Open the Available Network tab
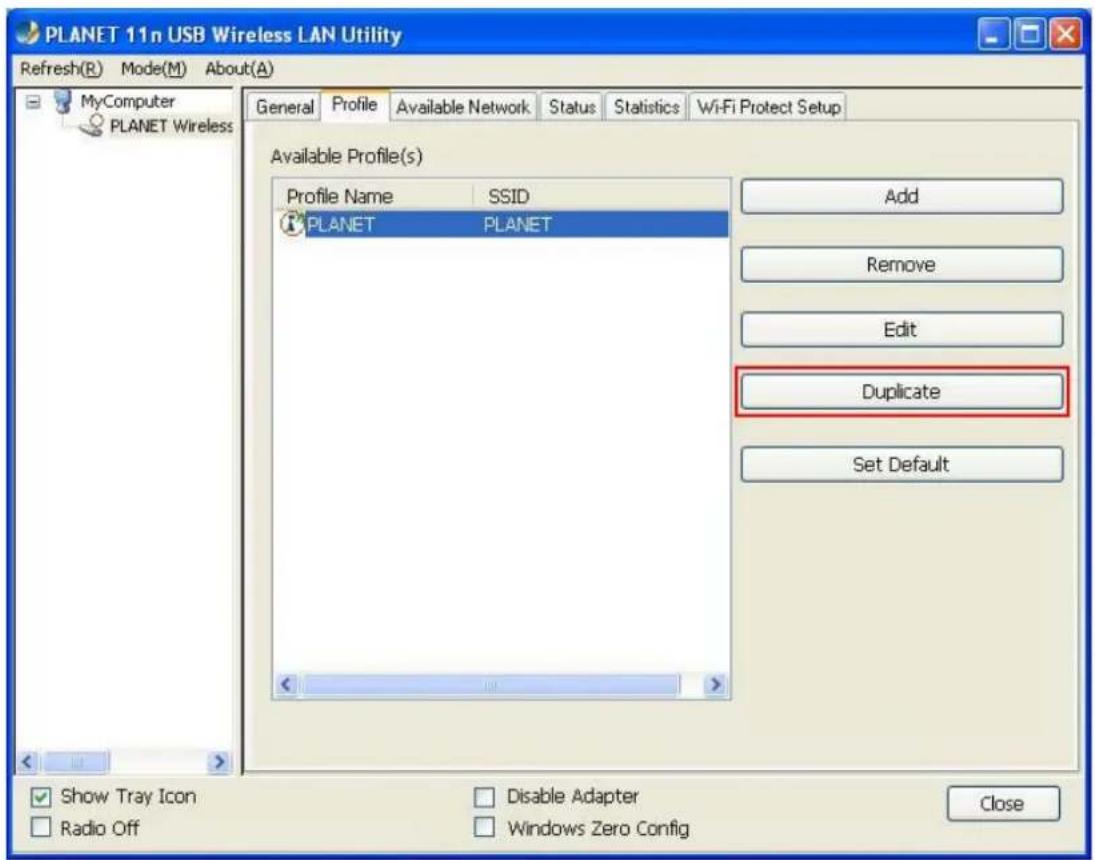The height and width of the screenshot is (860, 1095). pyautogui.click(x=463, y=107)
